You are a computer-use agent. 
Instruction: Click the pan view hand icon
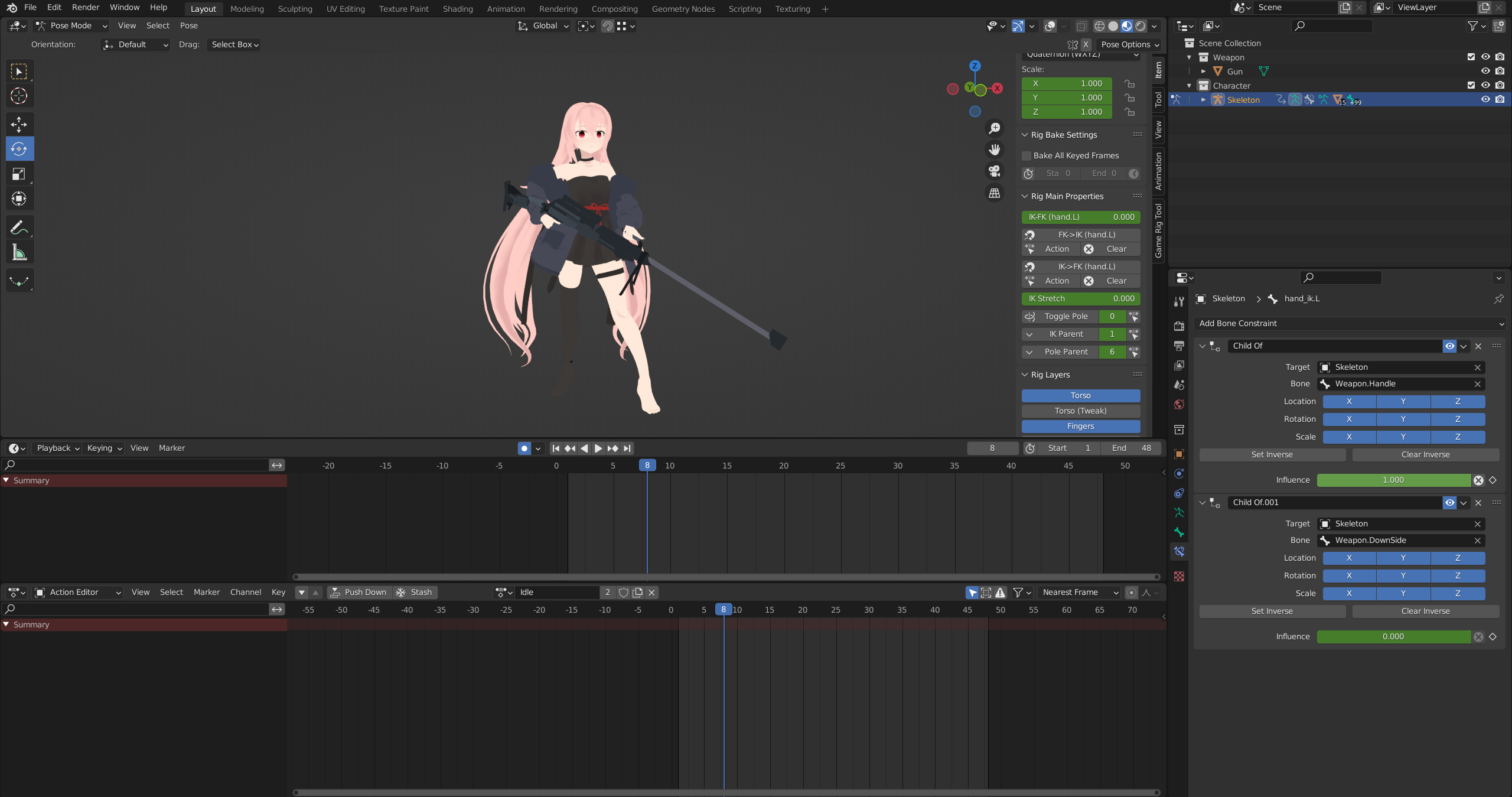click(995, 150)
